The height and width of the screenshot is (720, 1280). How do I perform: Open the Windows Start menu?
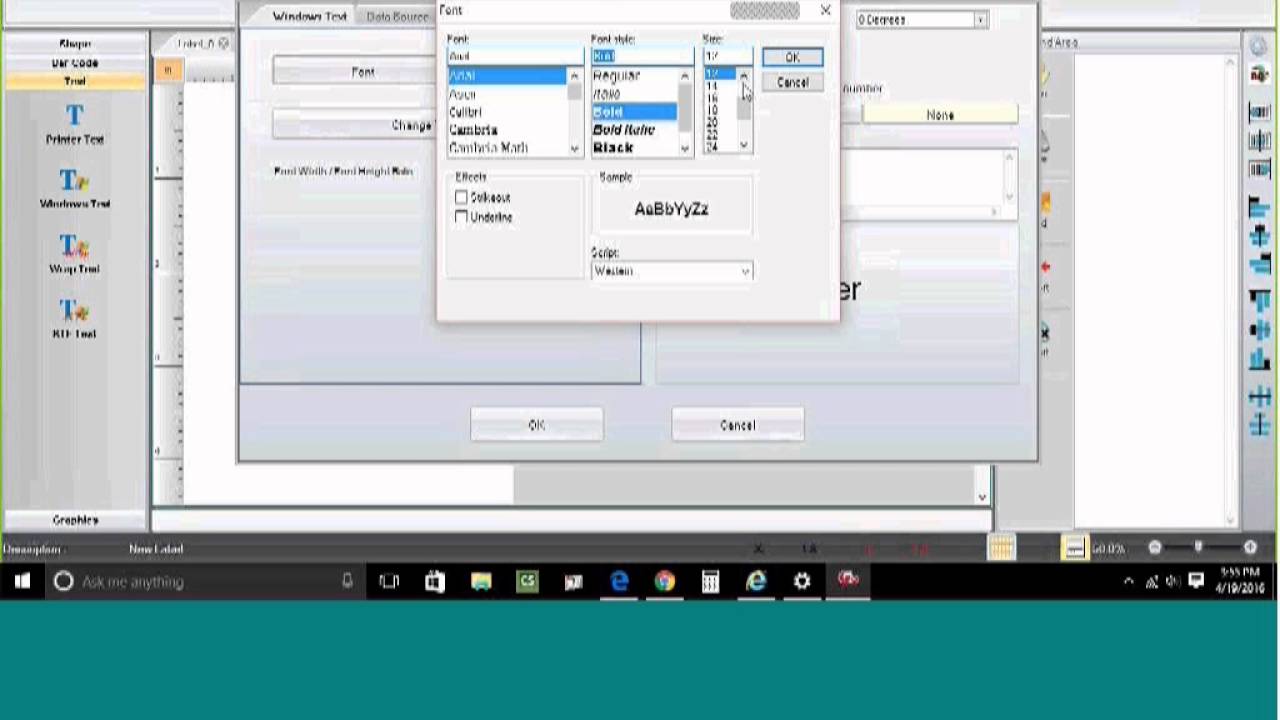pyautogui.click(x=22, y=581)
